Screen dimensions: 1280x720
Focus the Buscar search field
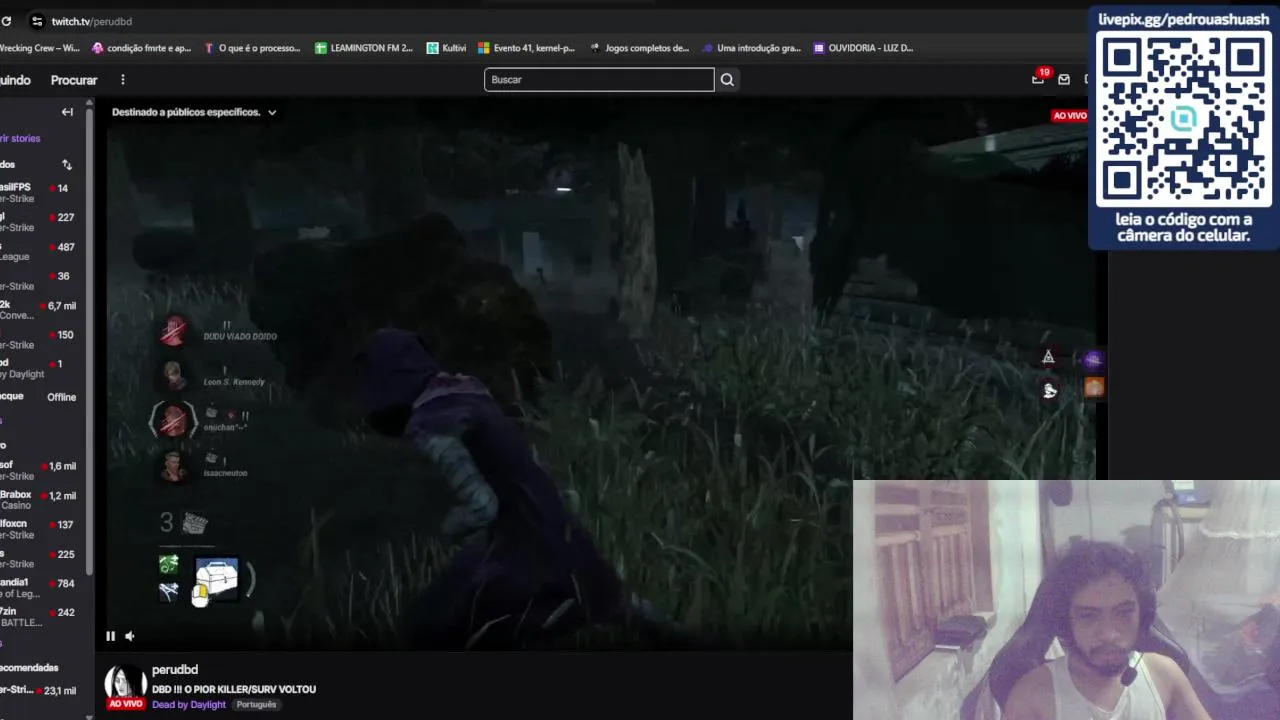point(599,80)
